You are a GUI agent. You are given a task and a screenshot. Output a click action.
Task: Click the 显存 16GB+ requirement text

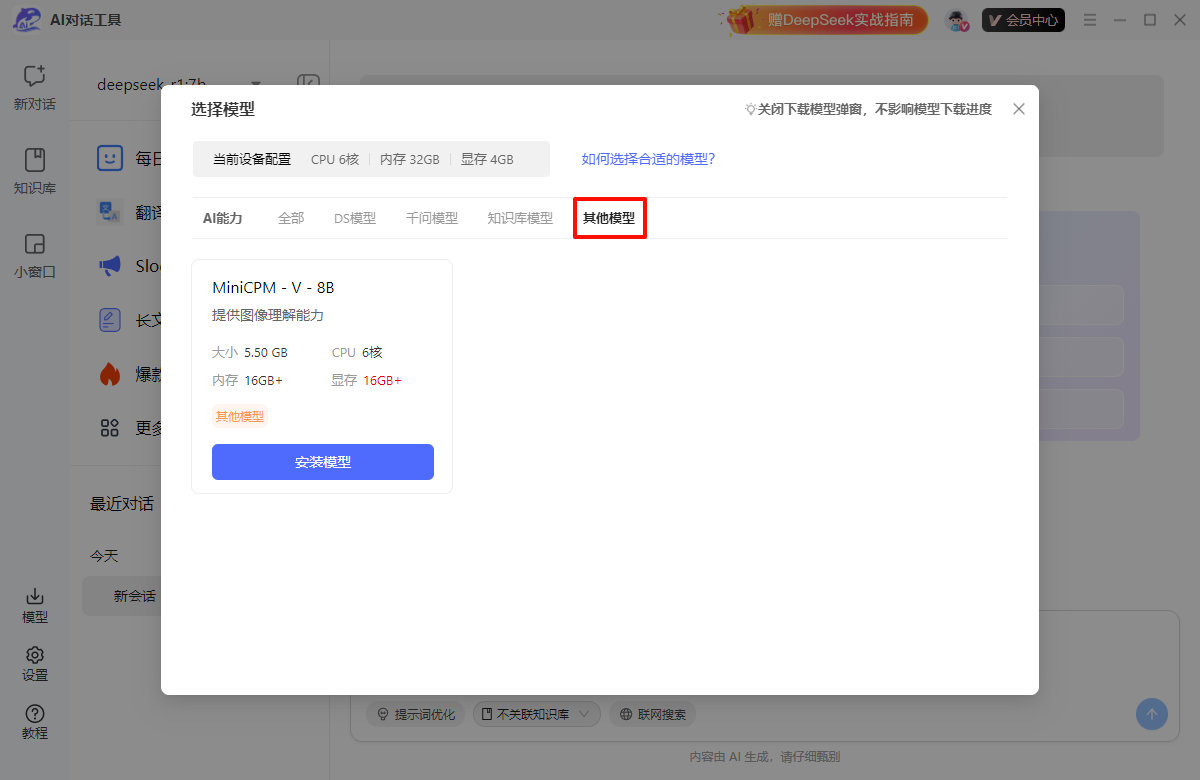click(x=367, y=380)
